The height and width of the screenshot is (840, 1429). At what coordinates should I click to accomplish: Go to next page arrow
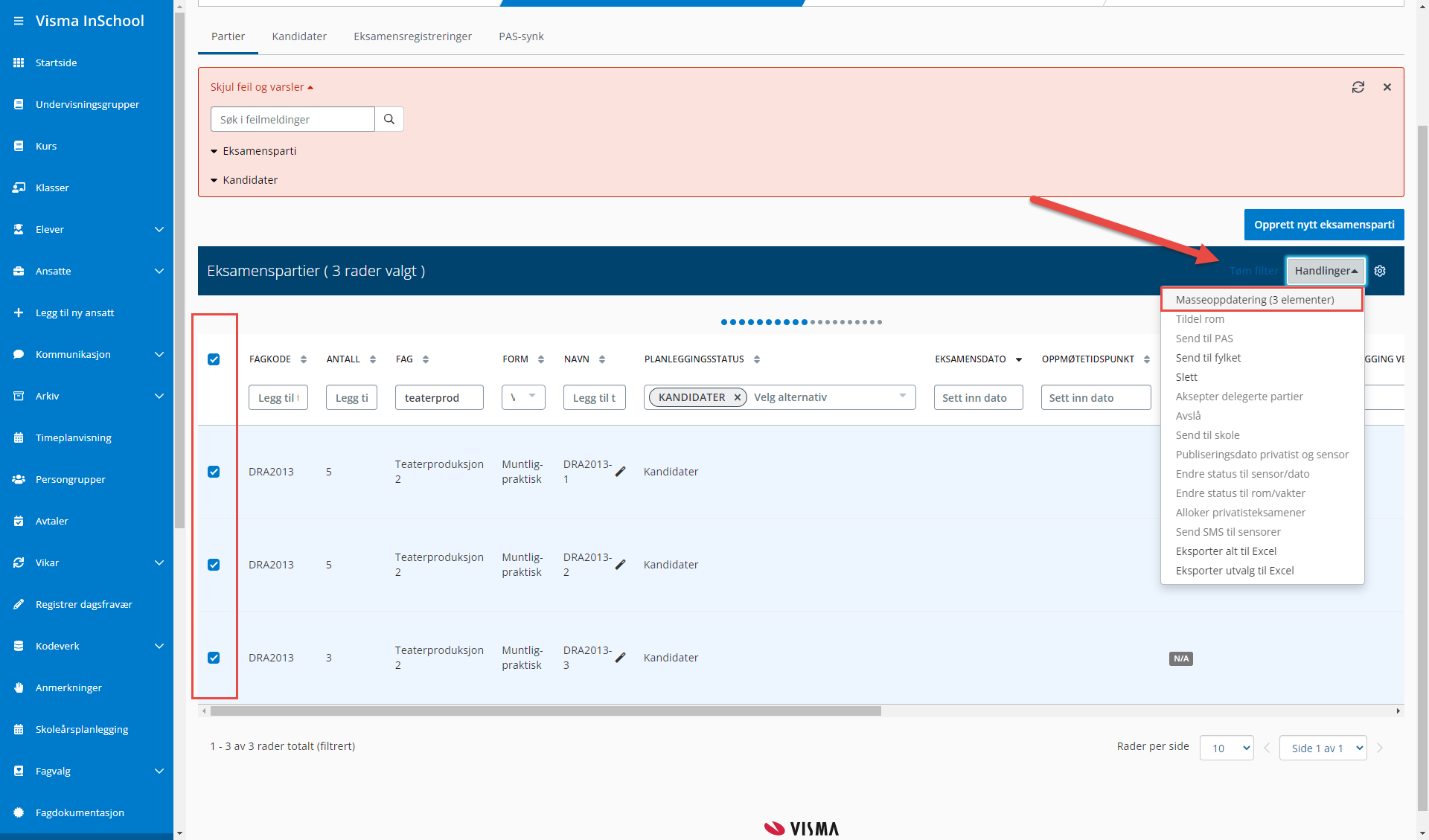[x=1380, y=748]
